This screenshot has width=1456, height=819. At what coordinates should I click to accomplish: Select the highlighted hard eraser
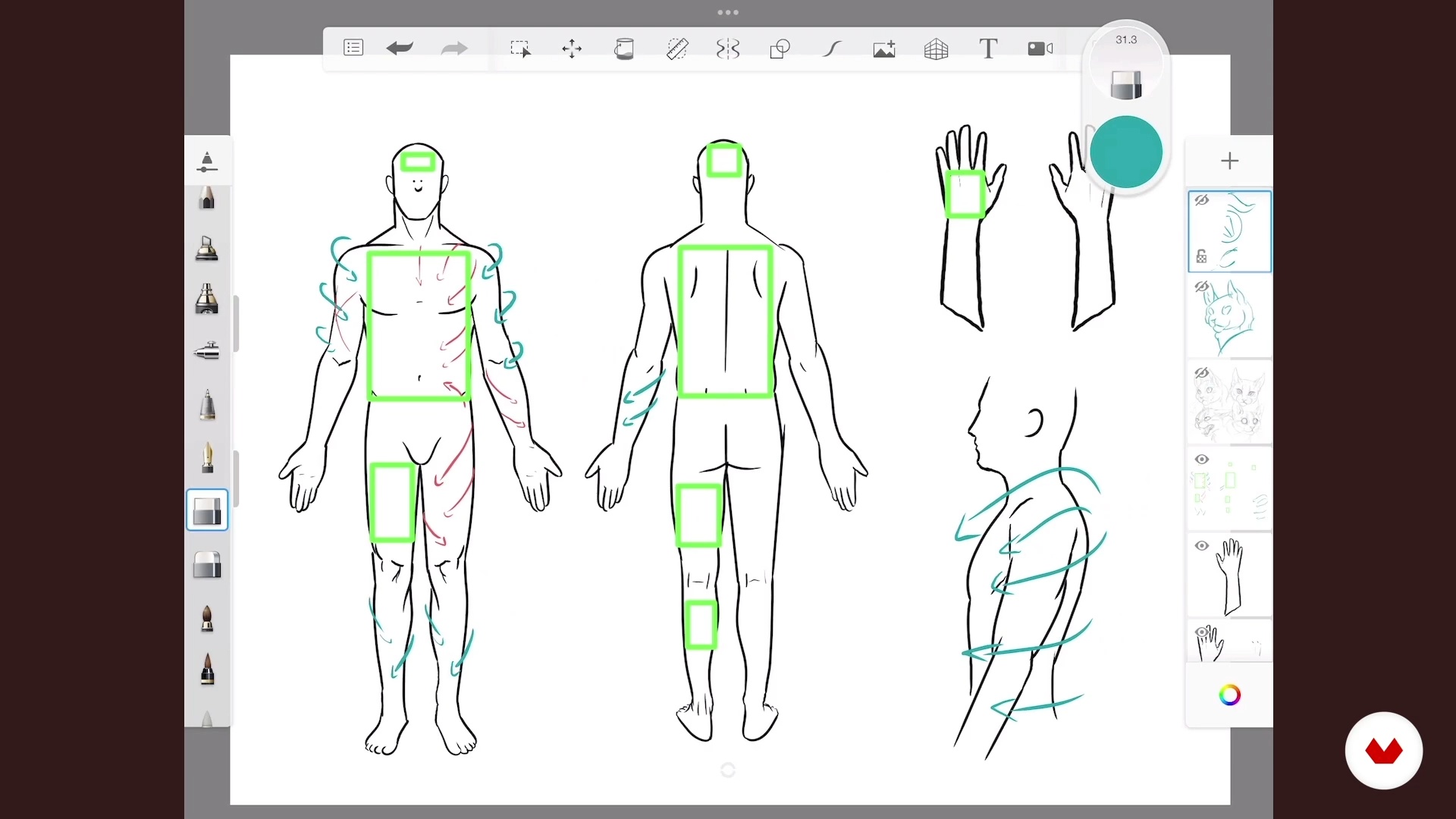click(207, 510)
